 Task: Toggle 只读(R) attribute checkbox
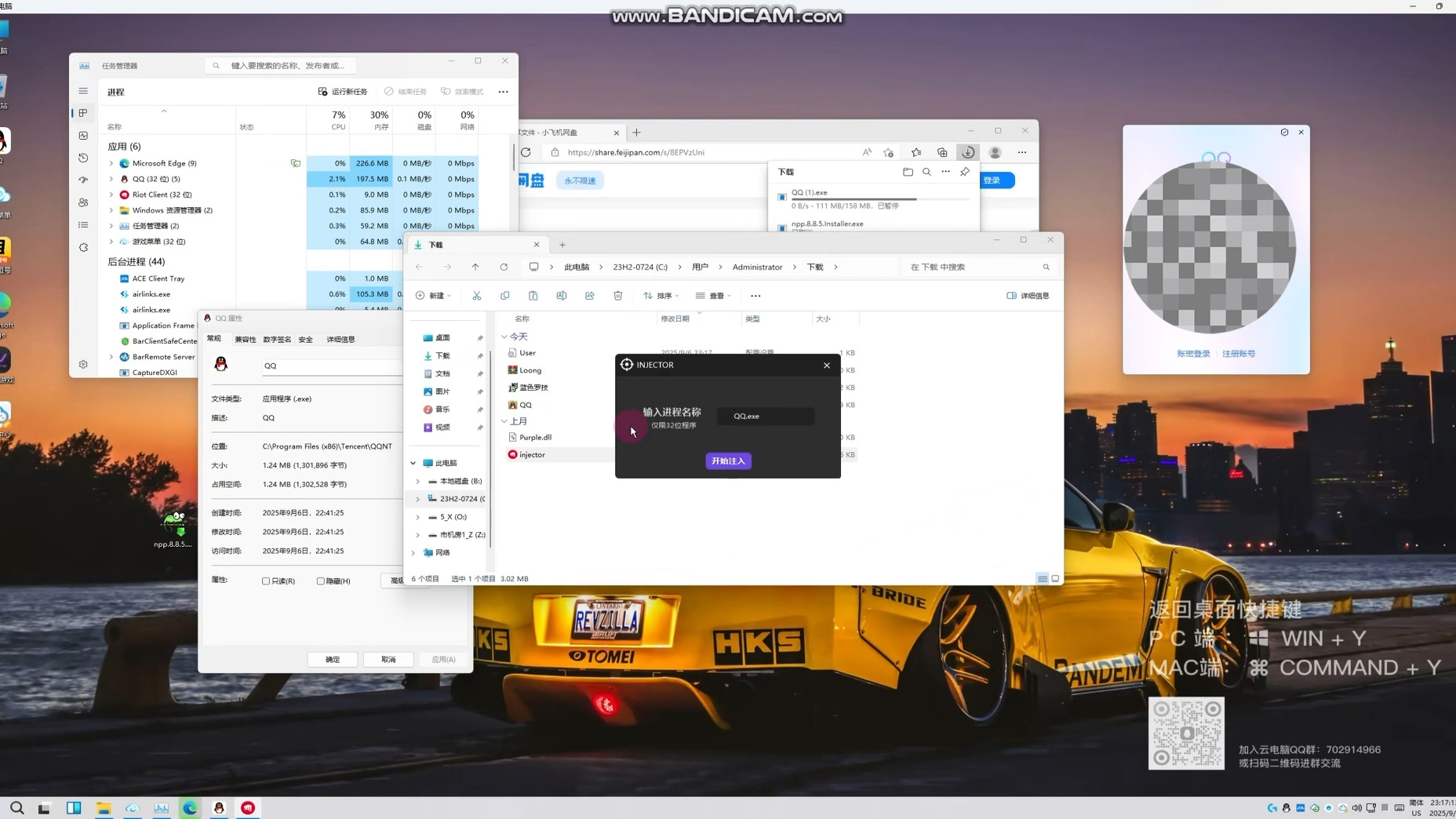tap(266, 581)
